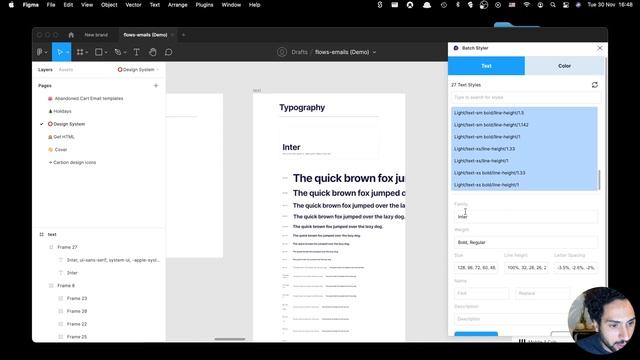
Task: Refresh the text styles list
Action: click(x=595, y=84)
